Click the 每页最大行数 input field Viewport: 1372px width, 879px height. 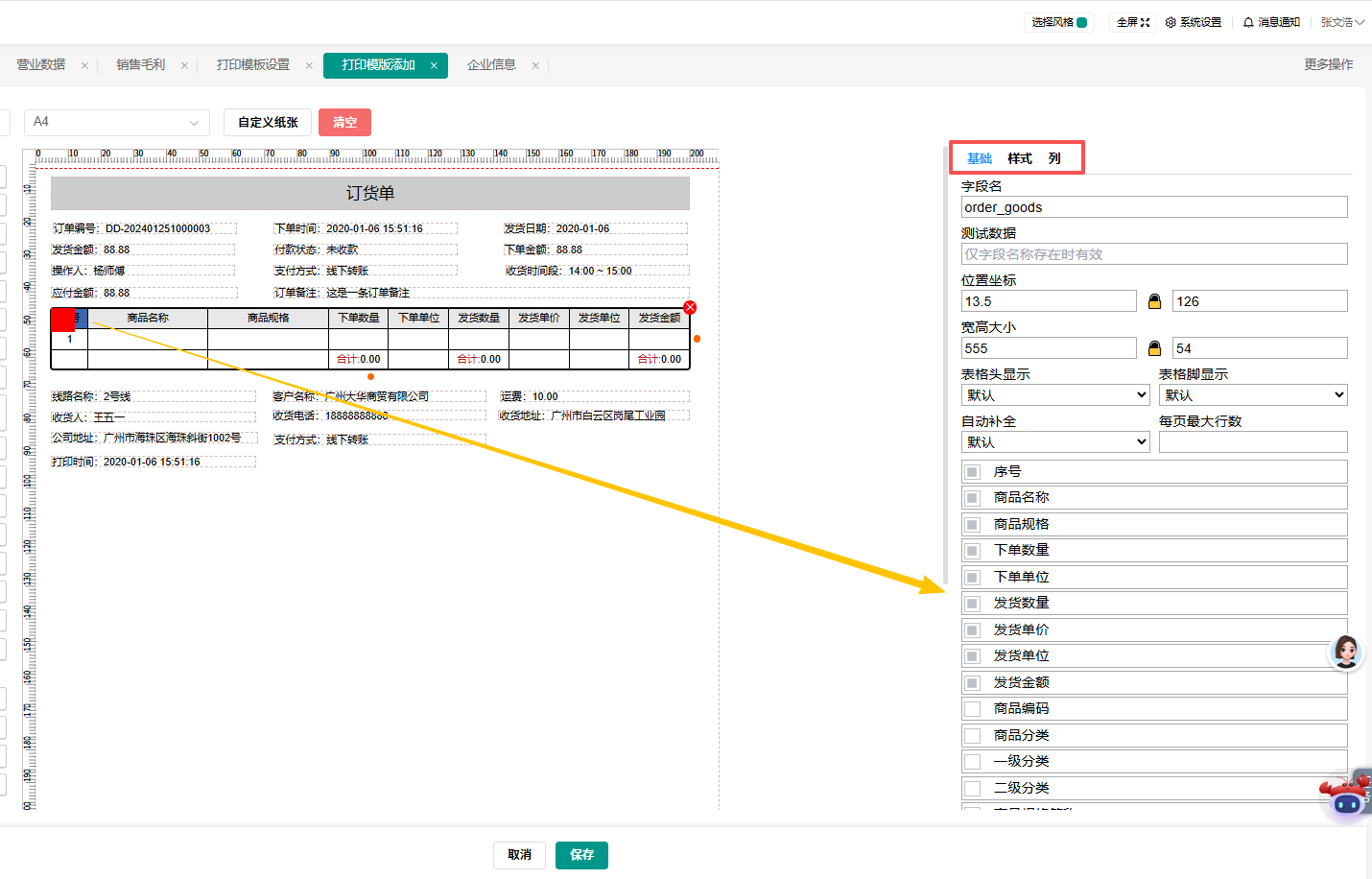(x=1253, y=442)
